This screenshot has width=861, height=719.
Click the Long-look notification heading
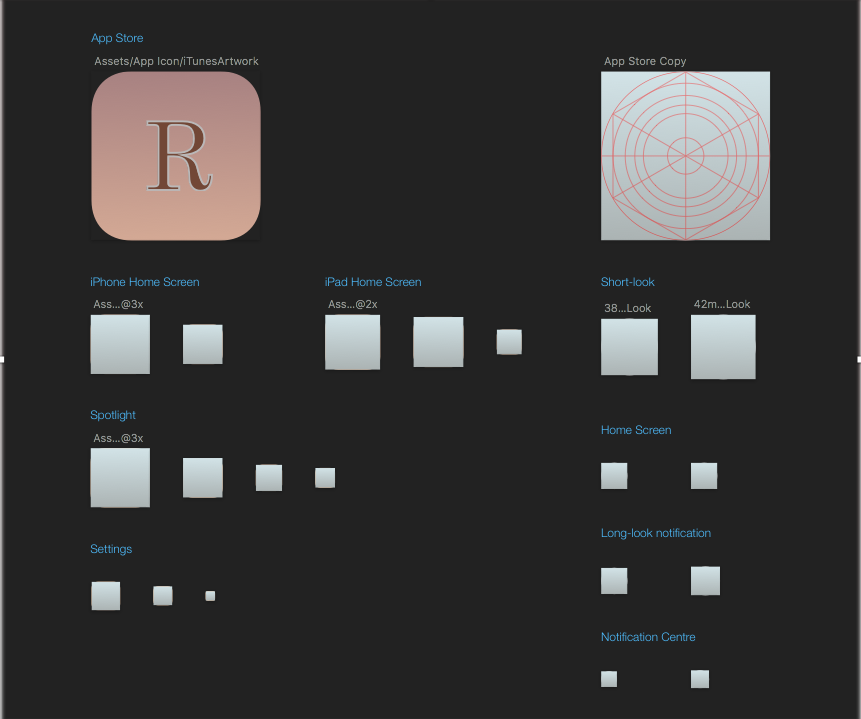655,533
